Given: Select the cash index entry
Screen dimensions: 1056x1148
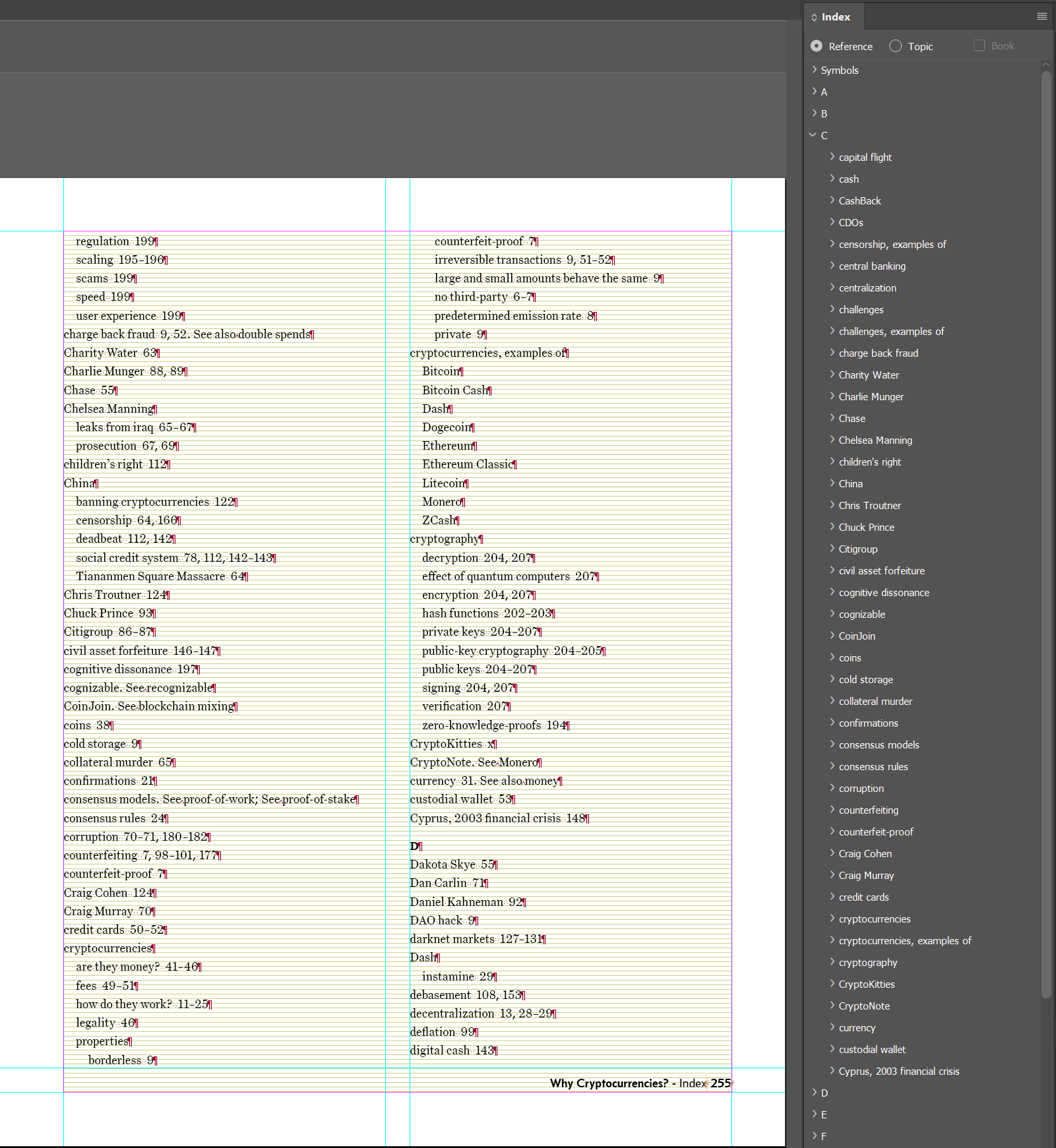Looking at the screenshot, I should [848, 179].
